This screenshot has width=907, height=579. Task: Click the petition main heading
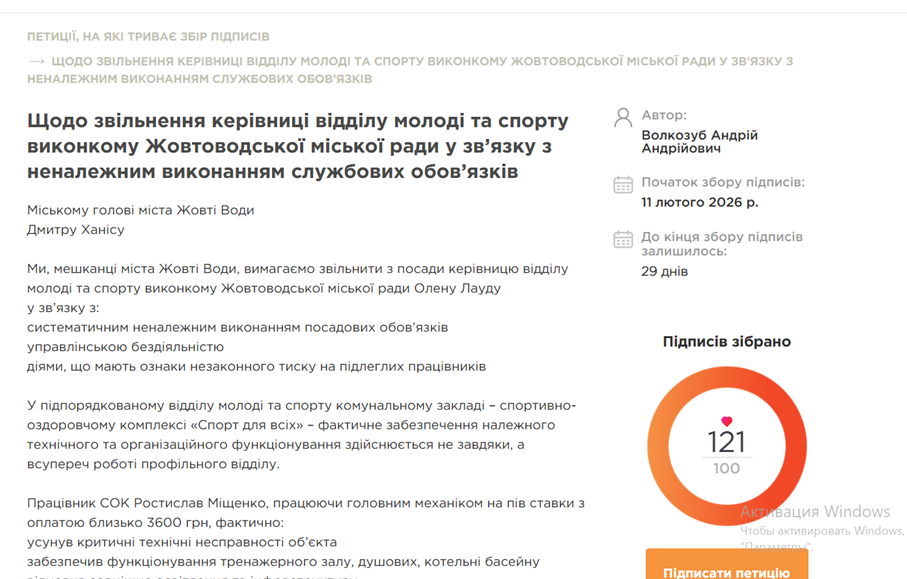pyautogui.click(x=297, y=146)
